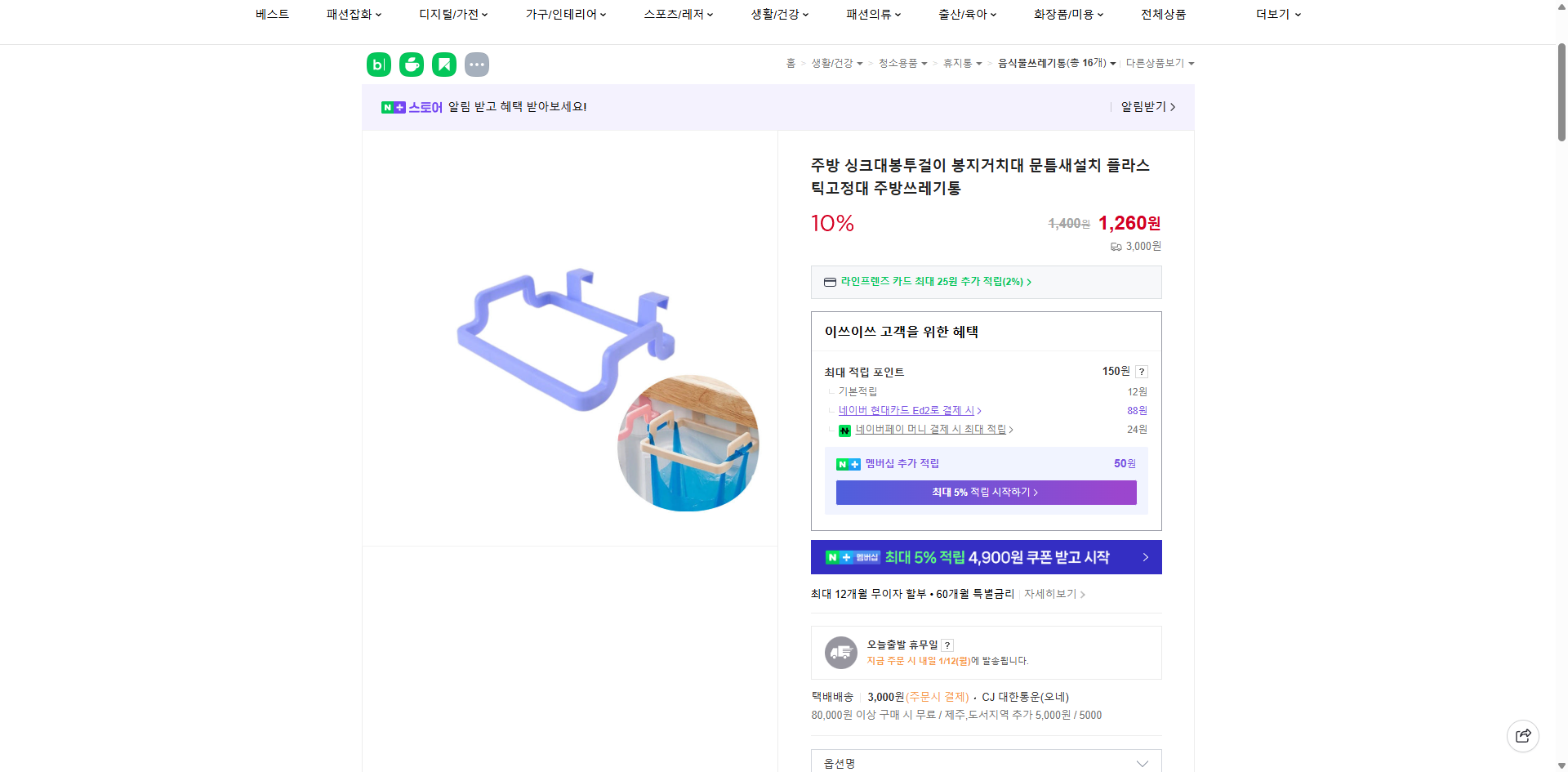This screenshot has width=1568, height=772.
Task: Select 베스트 in the top navigation
Action: coord(271,14)
